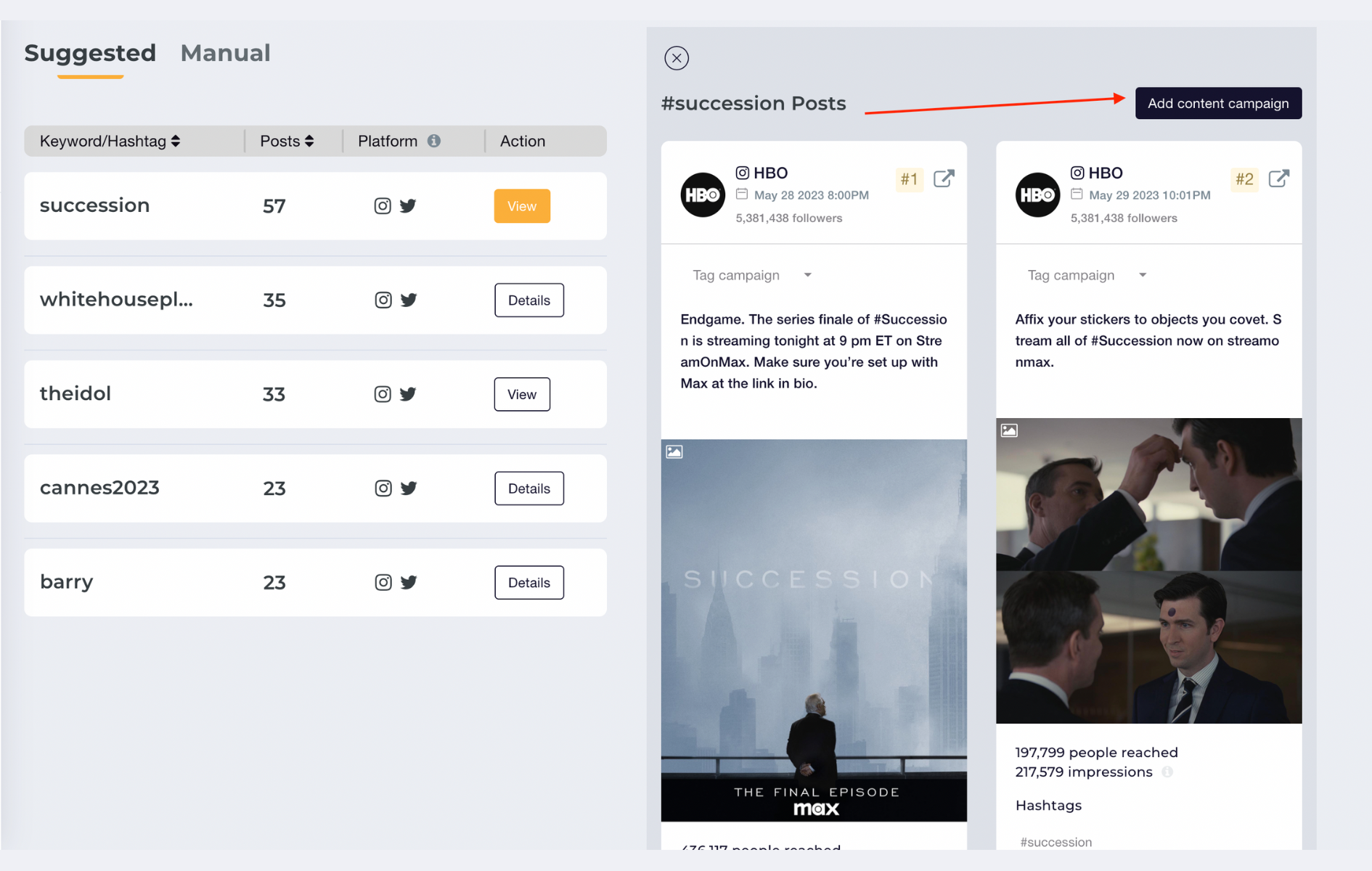Show impressions info icon on post #2

(1167, 772)
